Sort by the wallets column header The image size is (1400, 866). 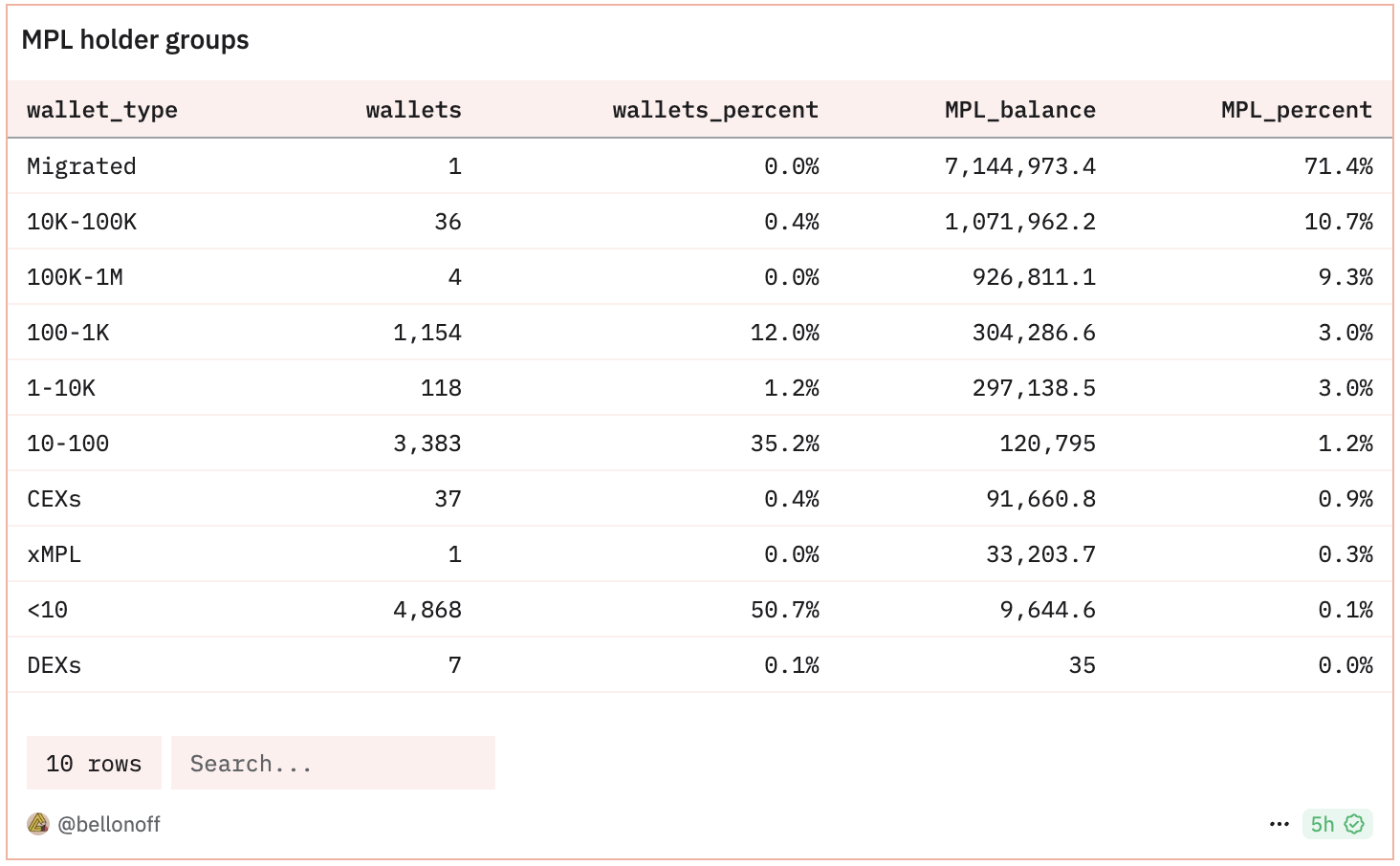pyautogui.click(x=413, y=110)
